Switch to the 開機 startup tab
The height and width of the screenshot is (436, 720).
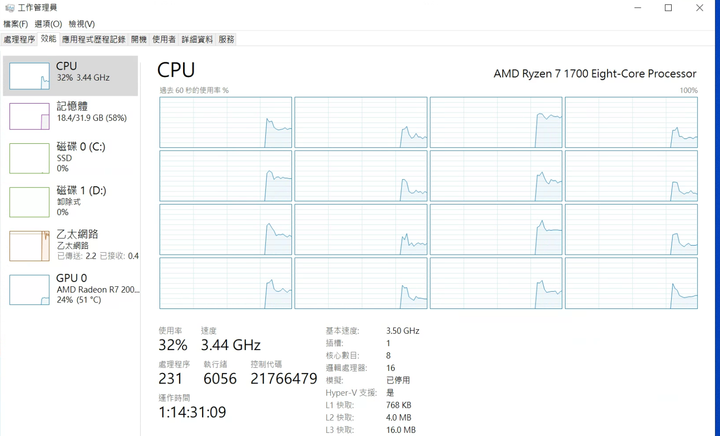pyautogui.click(x=139, y=39)
